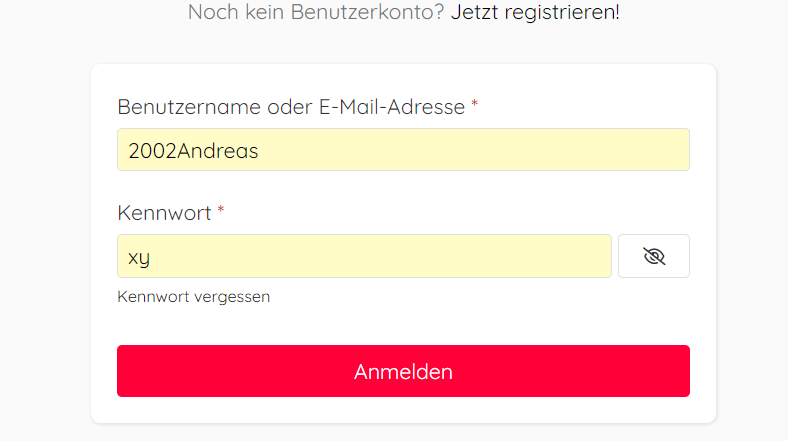788x441 pixels.
Task: Click the Kennwort vergessen link
Action: click(193, 296)
